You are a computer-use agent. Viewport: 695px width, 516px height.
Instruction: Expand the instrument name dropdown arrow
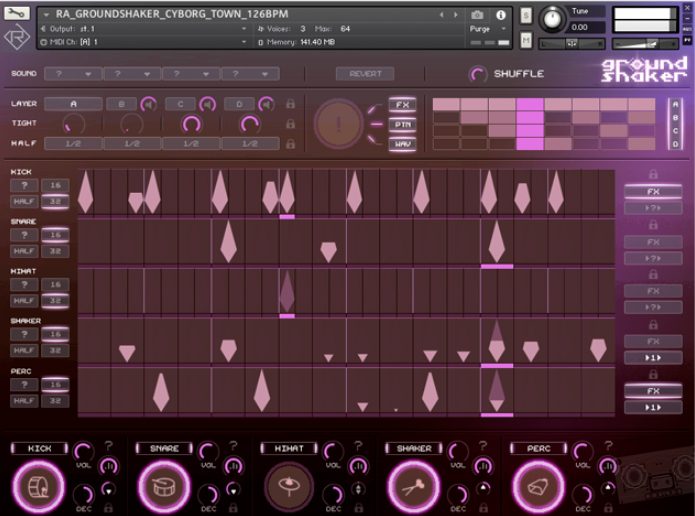[46, 15]
